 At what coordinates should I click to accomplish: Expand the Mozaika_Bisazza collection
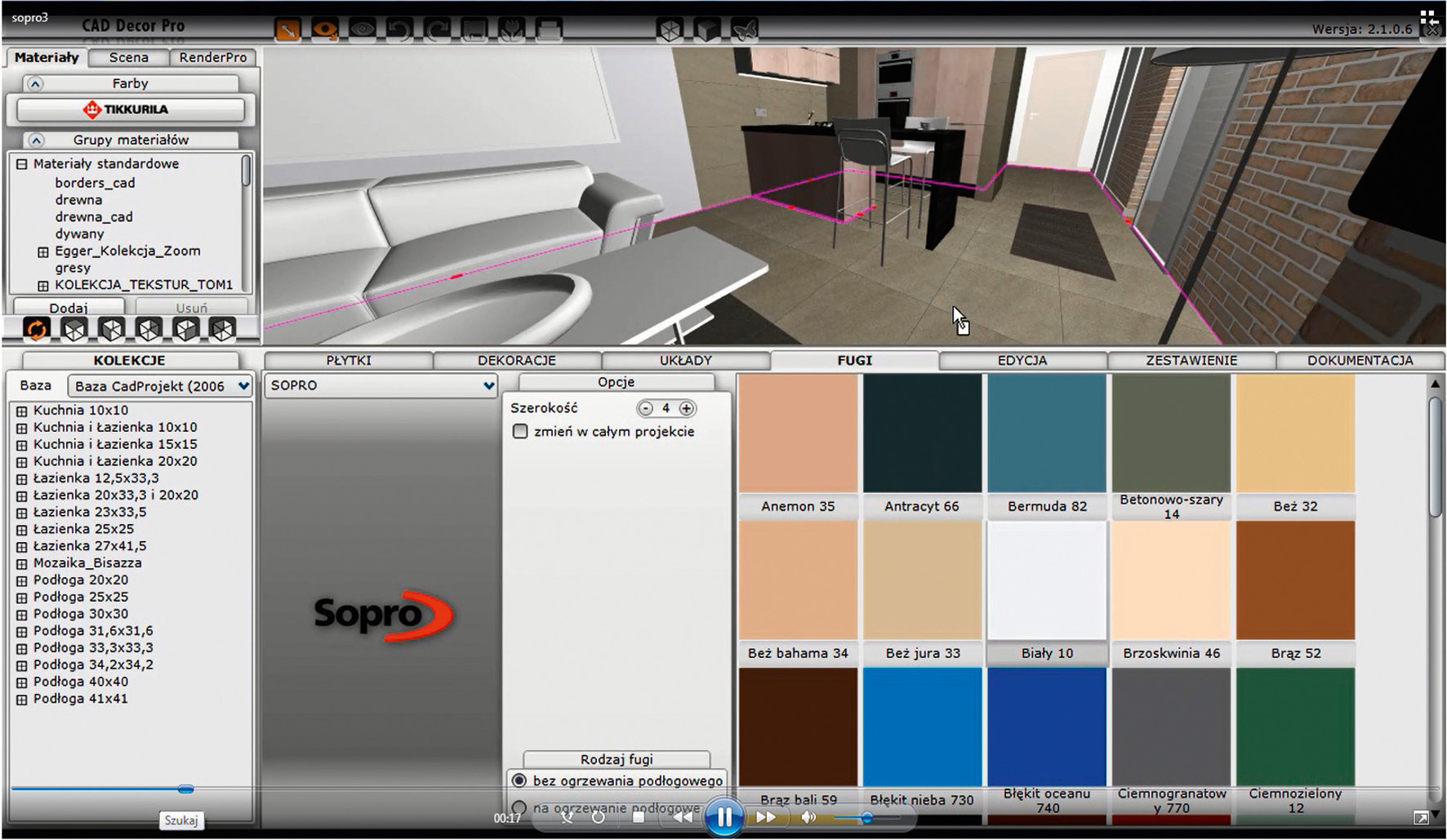tap(22, 563)
